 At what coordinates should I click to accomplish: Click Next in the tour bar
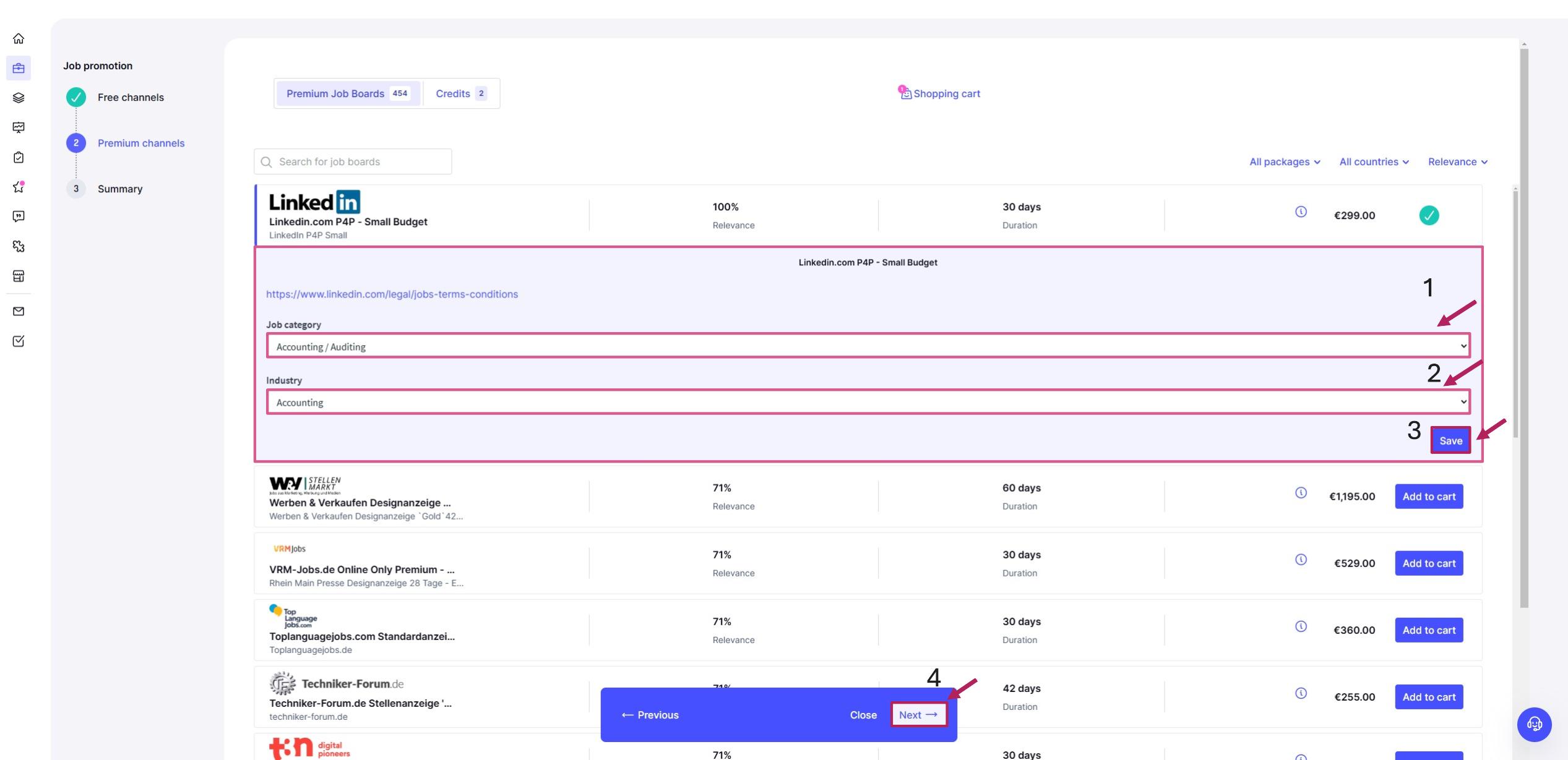pos(918,714)
